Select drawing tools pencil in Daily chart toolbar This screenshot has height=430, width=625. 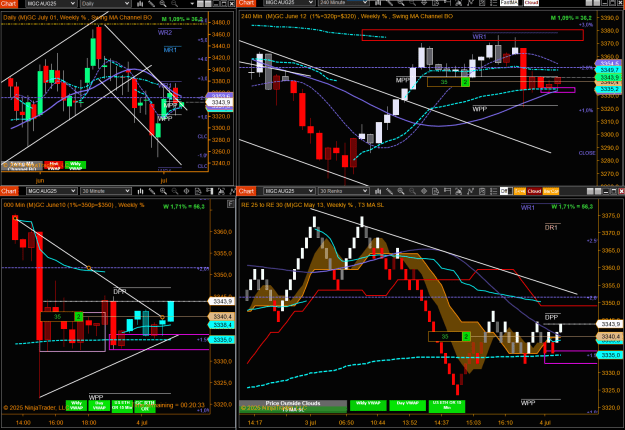[x=151, y=3]
